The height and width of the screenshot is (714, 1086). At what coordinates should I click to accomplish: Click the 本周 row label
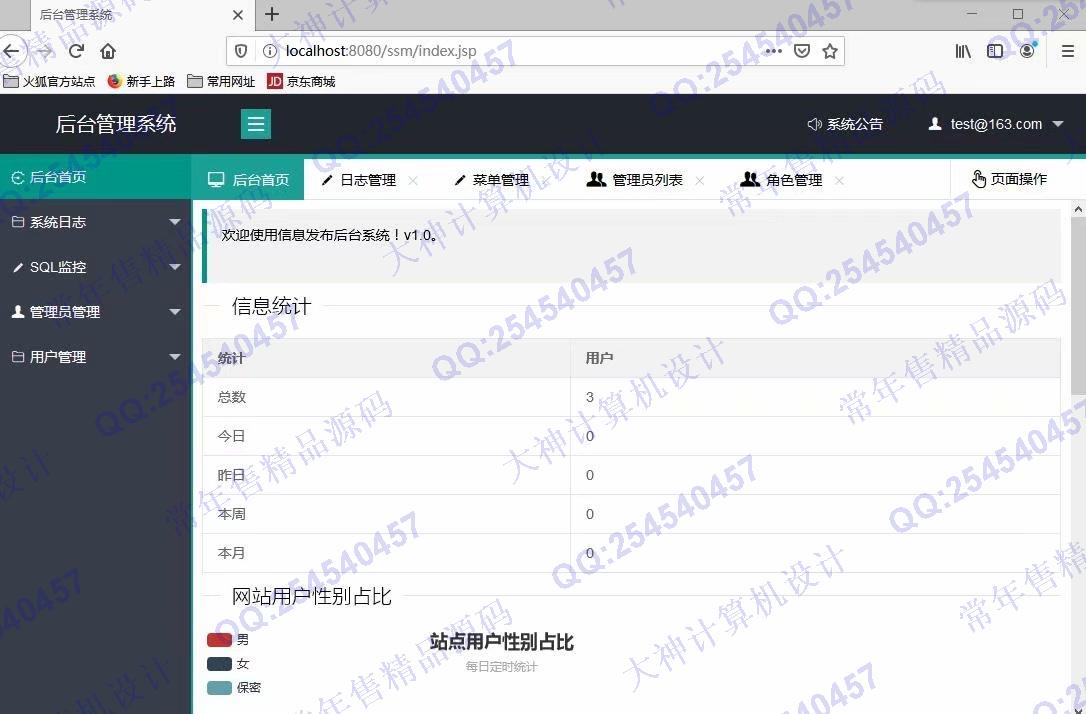(x=231, y=514)
